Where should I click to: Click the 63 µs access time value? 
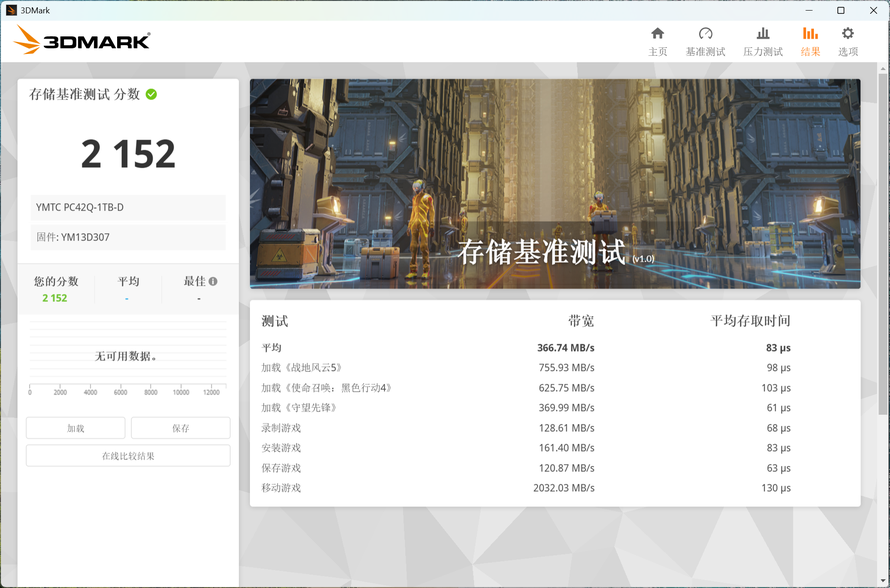point(779,468)
